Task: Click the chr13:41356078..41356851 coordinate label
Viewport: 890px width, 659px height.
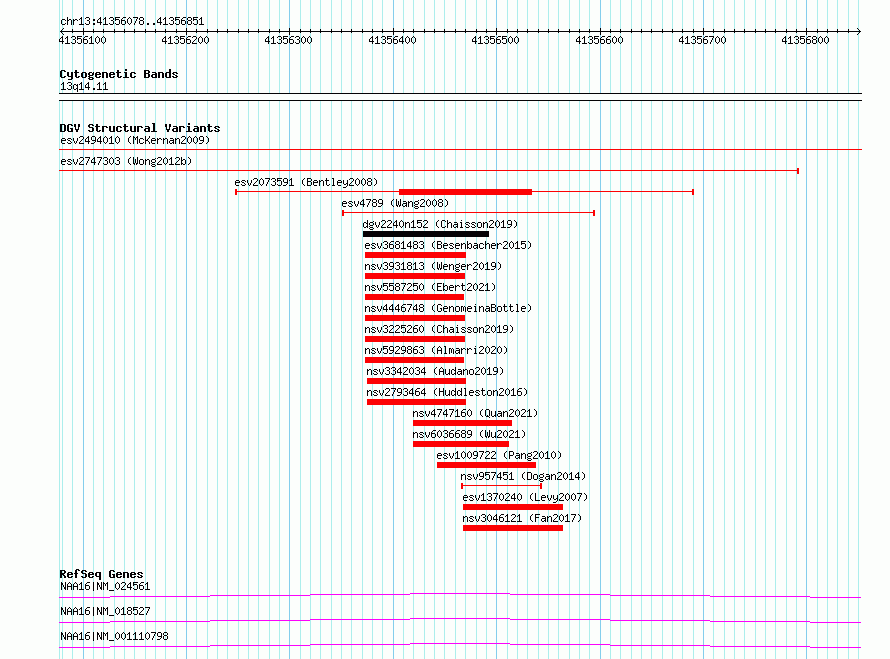Action: pyautogui.click(x=132, y=22)
